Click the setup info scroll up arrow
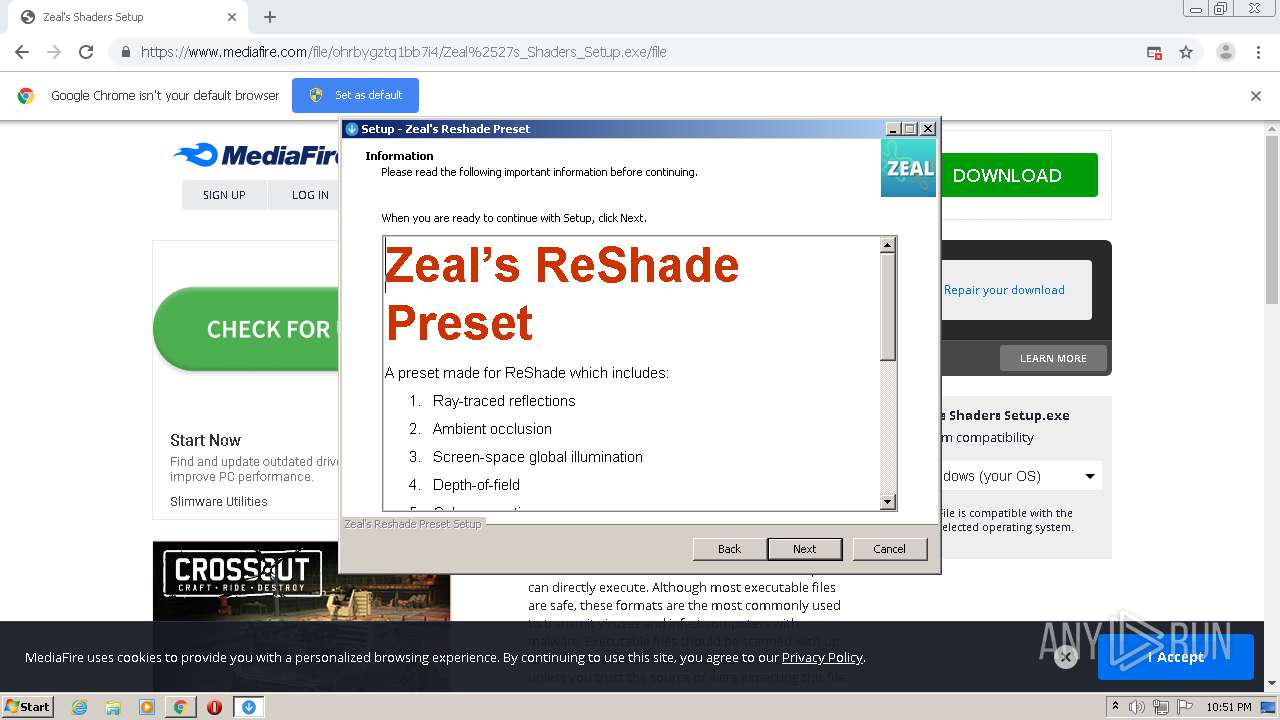 point(887,245)
